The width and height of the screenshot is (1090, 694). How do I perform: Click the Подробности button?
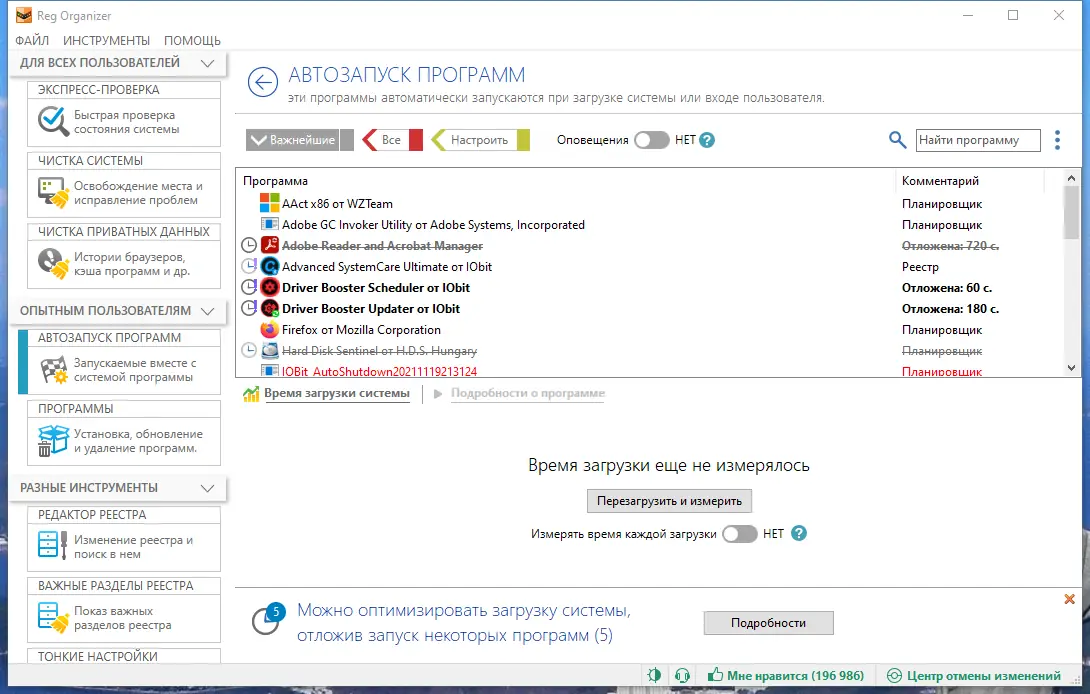point(768,622)
